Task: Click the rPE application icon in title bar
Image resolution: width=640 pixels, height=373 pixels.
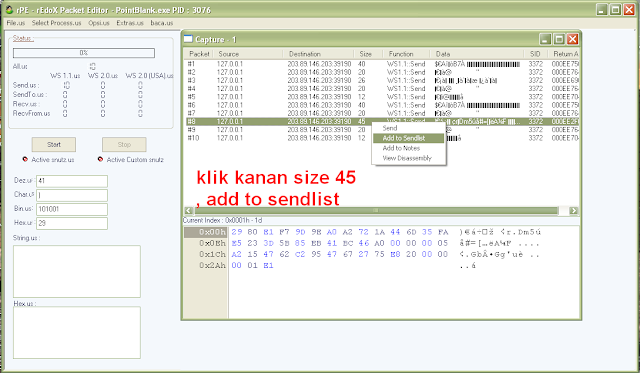Action: [x=9, y=9]
